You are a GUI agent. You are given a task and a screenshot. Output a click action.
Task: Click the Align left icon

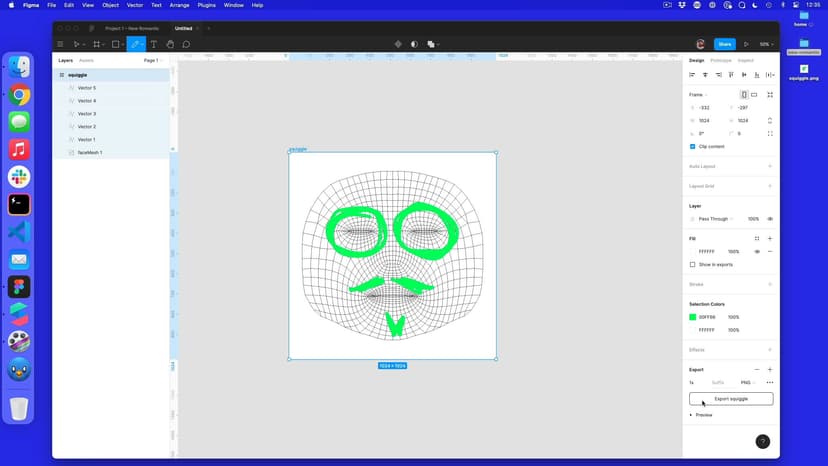tap(692, 75)
